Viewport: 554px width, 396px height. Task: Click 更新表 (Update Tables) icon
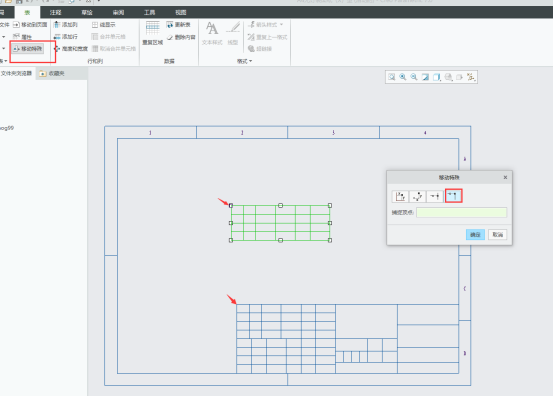[x=170, y=25]
